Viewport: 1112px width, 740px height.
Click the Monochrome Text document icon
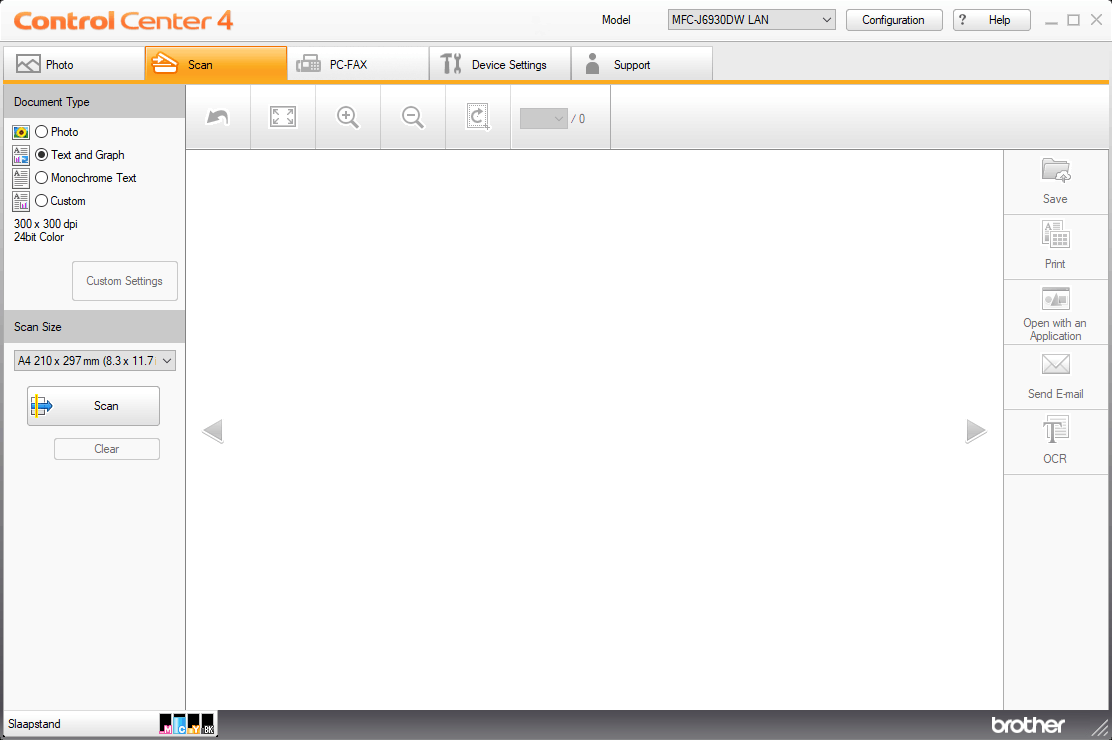[x=21, y=178]
